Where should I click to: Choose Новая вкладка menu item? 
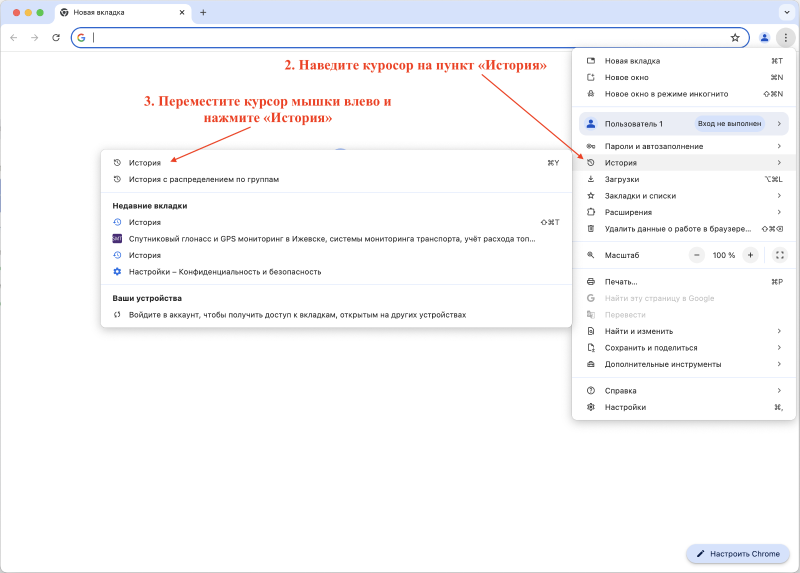click(684, 61)
